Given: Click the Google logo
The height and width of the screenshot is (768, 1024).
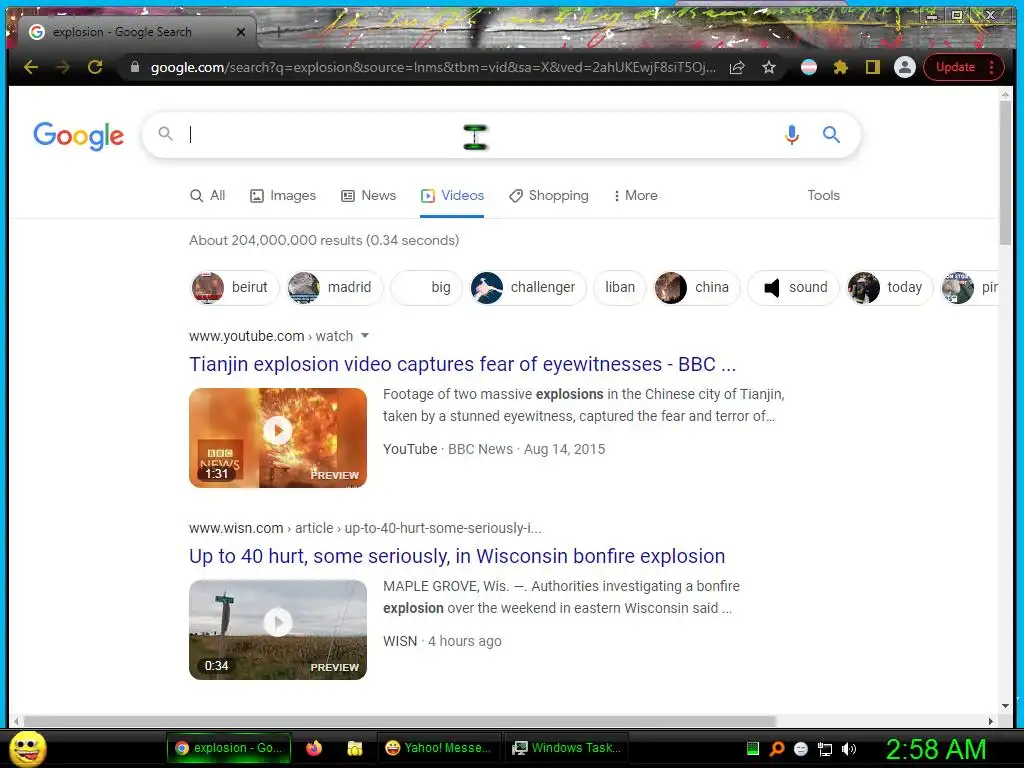Looking at the screenshot, I should [x=78, y=135].
